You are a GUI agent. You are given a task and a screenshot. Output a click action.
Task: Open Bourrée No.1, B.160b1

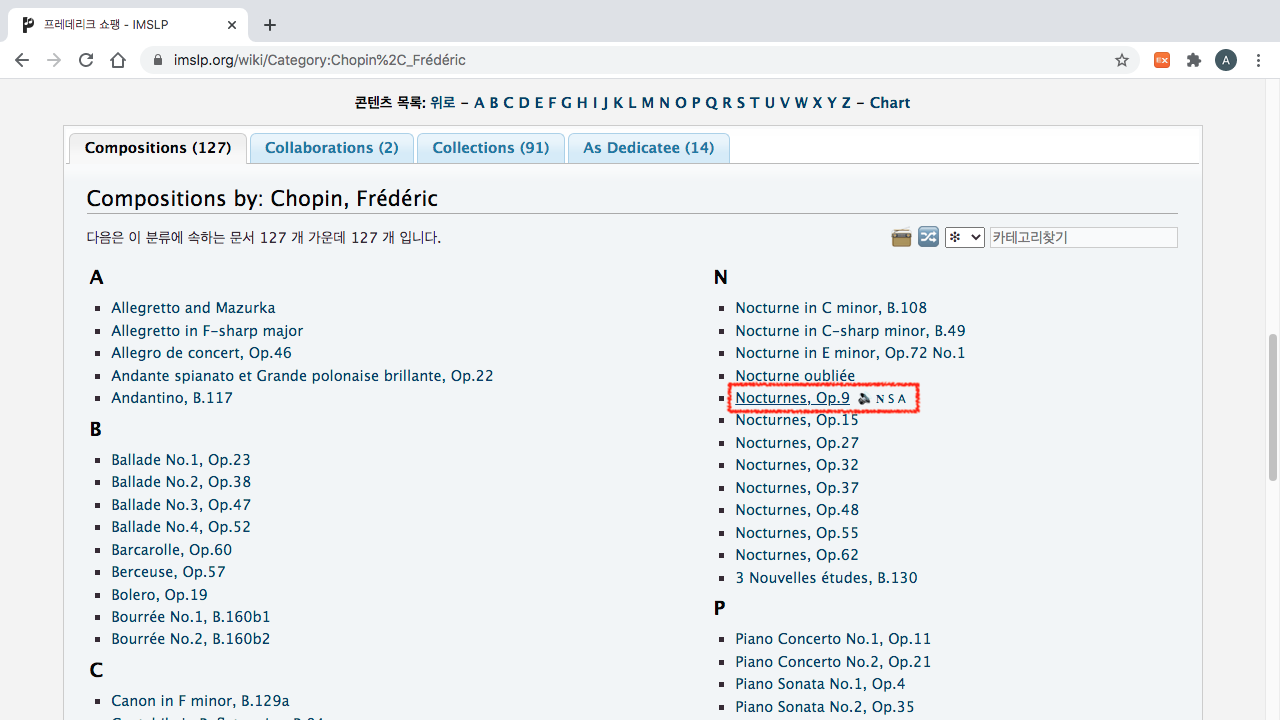191,617
